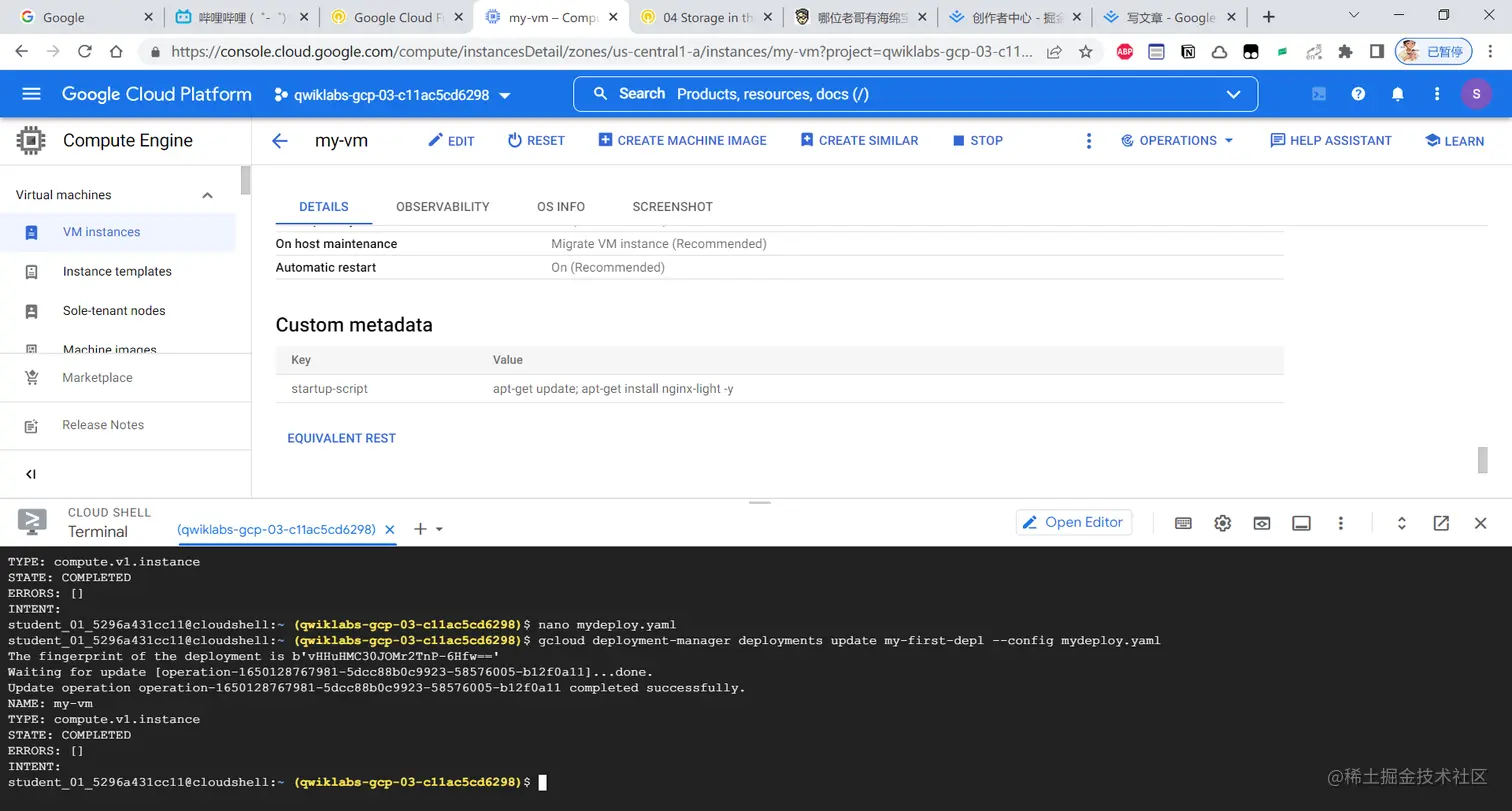Share this page from the address bar
Image resolution: width=1512 pixels, height=811 pixels.
[x=1054, y=52]
